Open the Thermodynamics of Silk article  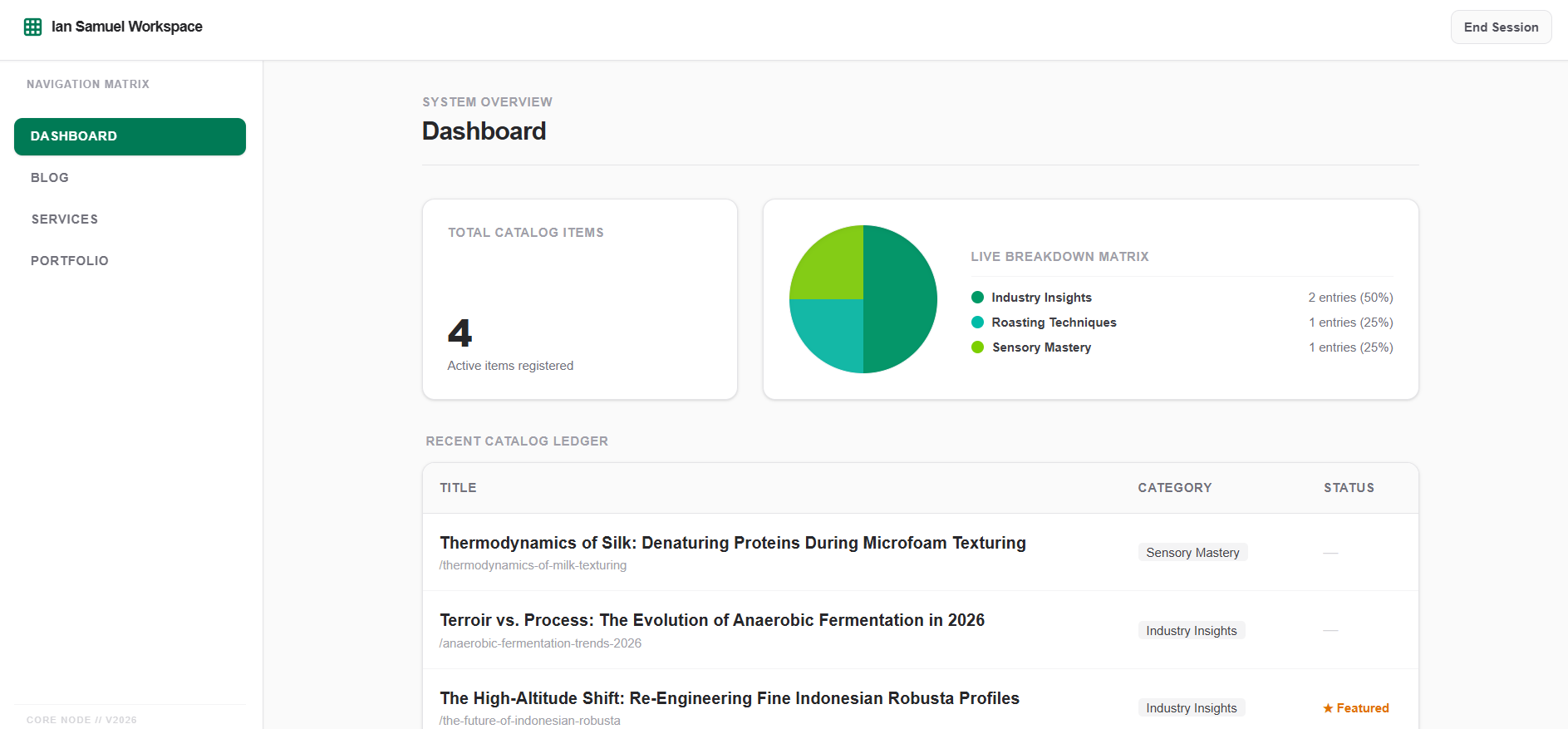coord(733,543)
